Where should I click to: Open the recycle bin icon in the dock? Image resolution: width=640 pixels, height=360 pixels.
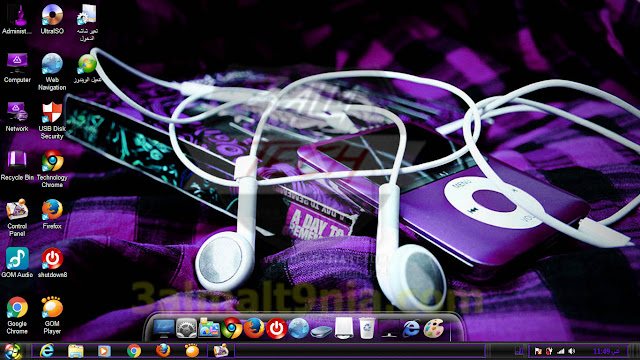[367, 328]
